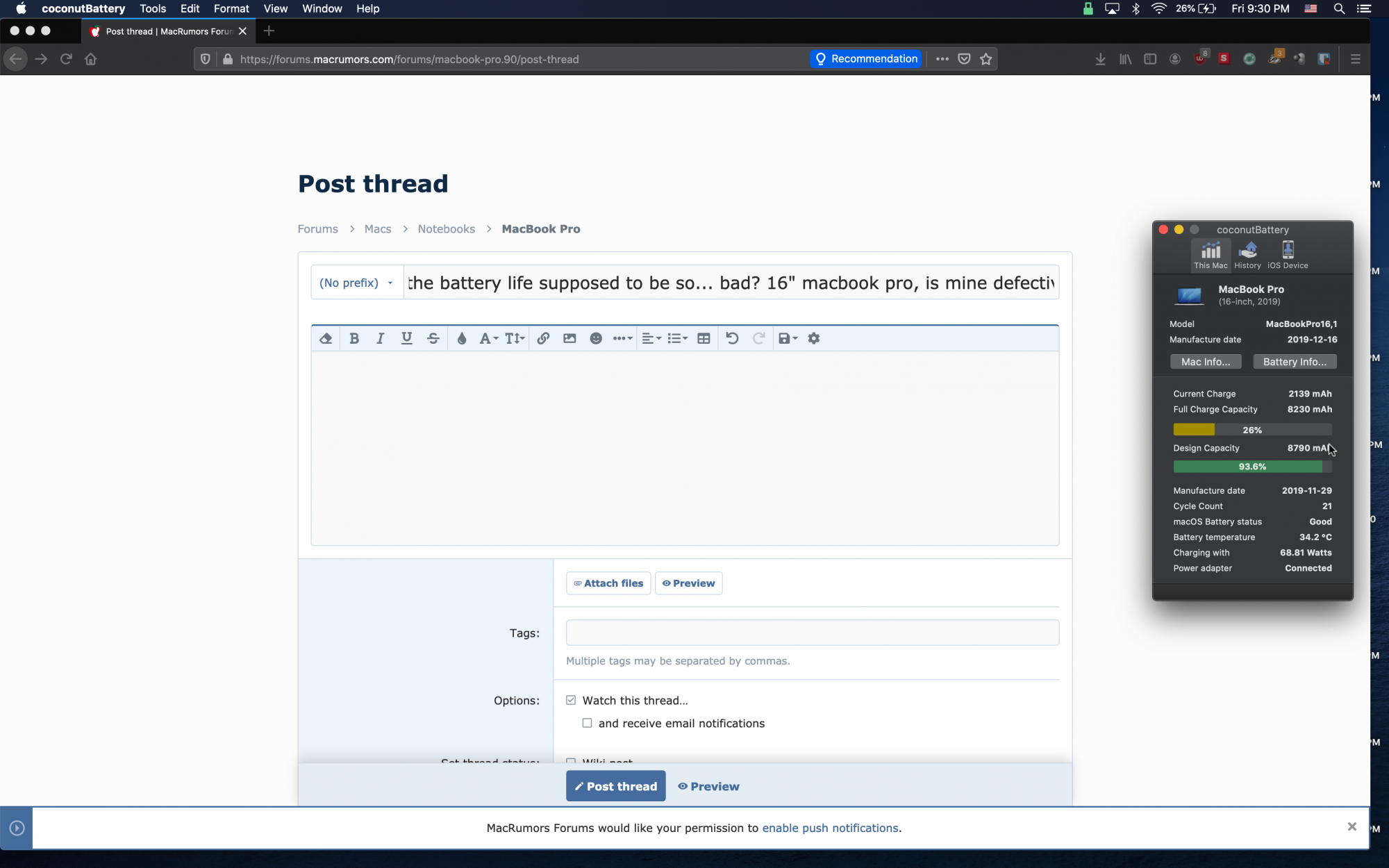Screen dimensions: 1389x868
Task: Open the MacBook Pro breadcrumb link
Action: (541, 229)
